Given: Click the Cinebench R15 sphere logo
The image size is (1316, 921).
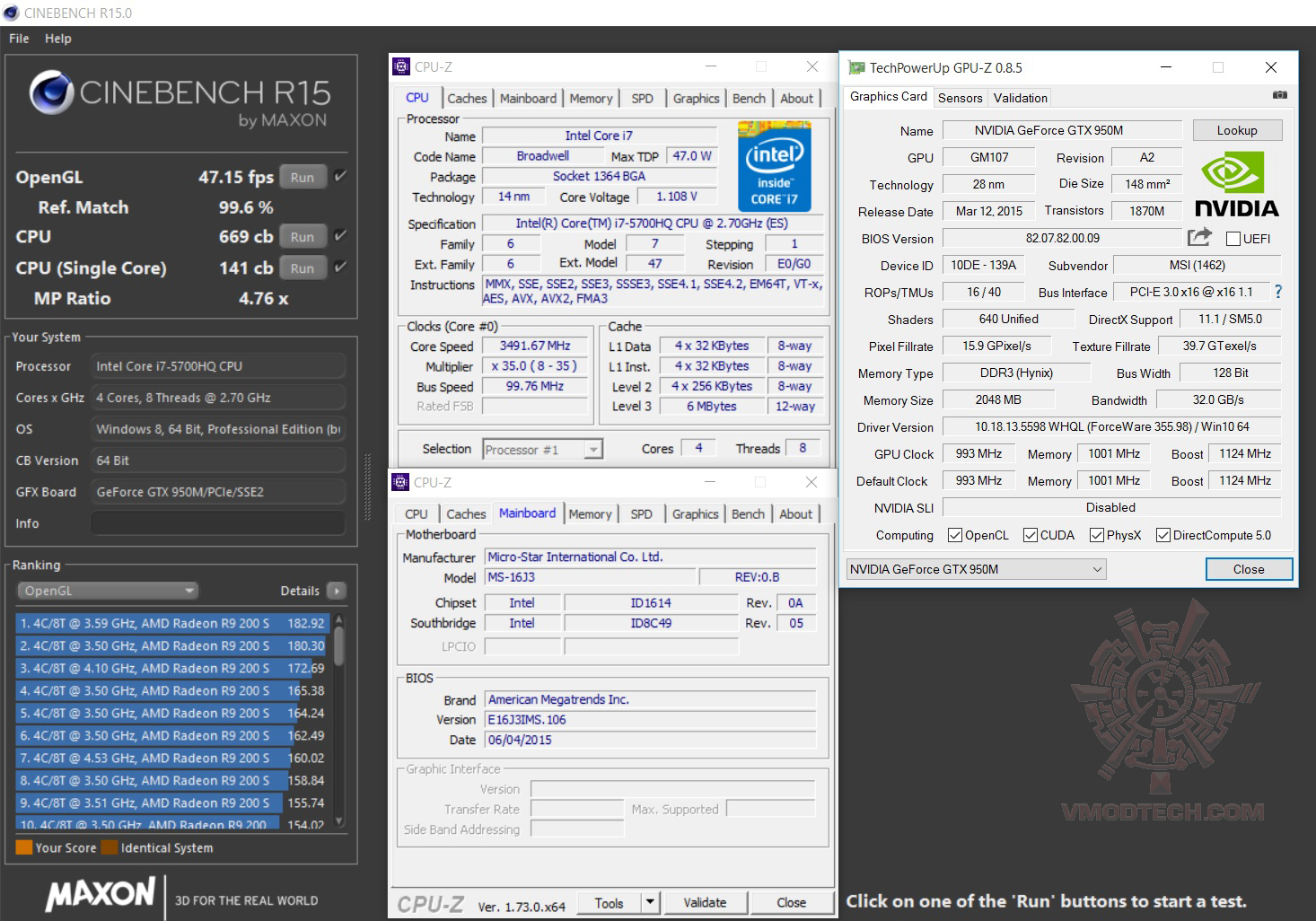Looking at the screenshot, I should pyautogui.click(x=52, y=92).
